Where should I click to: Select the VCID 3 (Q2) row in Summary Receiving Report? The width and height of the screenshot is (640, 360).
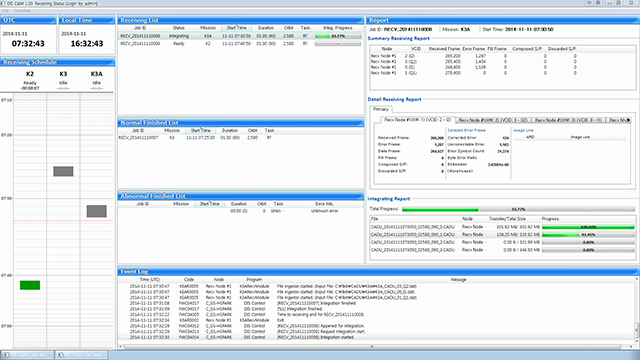click(502, 62)
